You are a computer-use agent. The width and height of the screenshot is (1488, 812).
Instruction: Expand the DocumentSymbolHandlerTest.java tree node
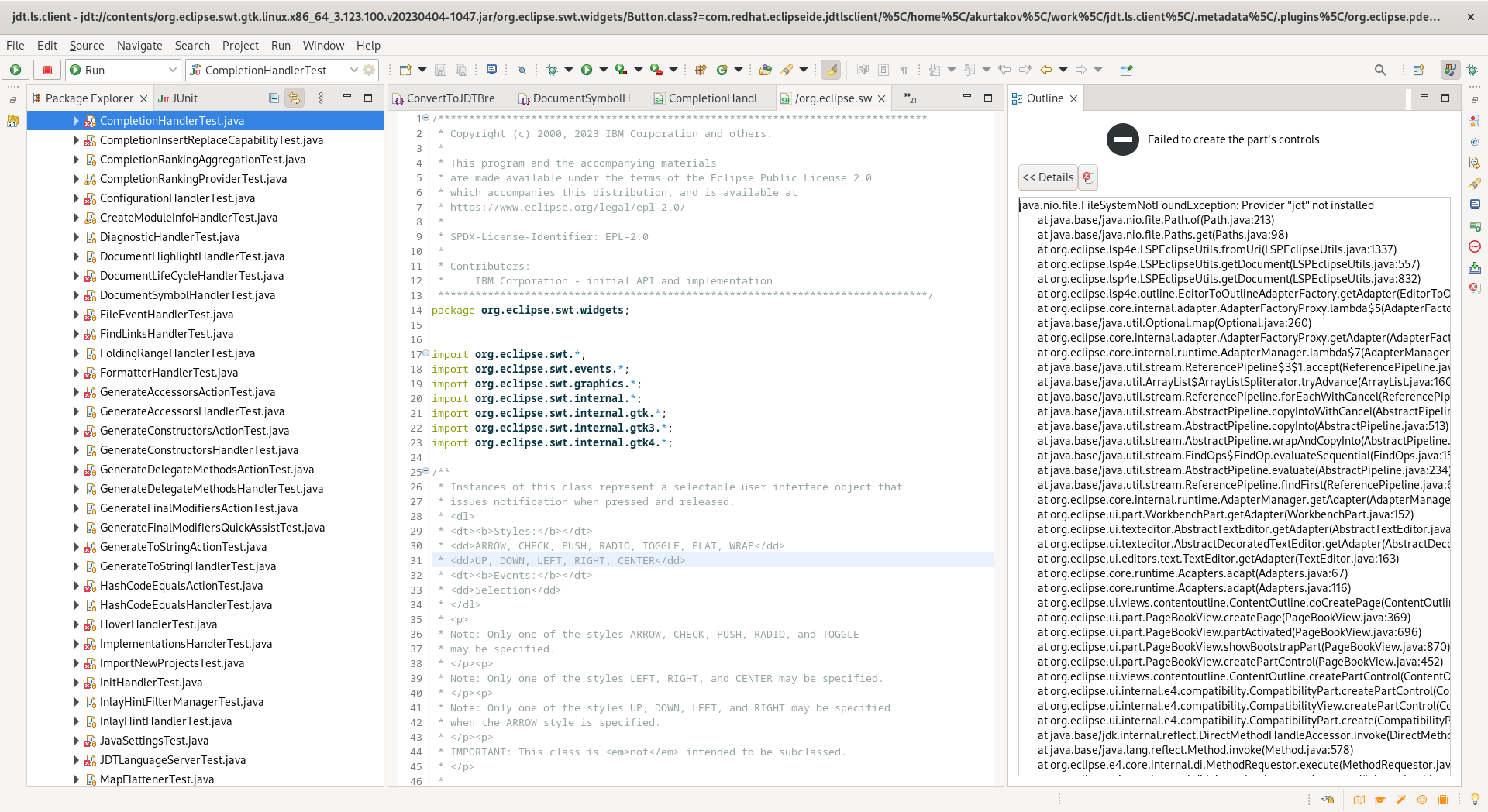pyautogui.click(x=76, y=295)
